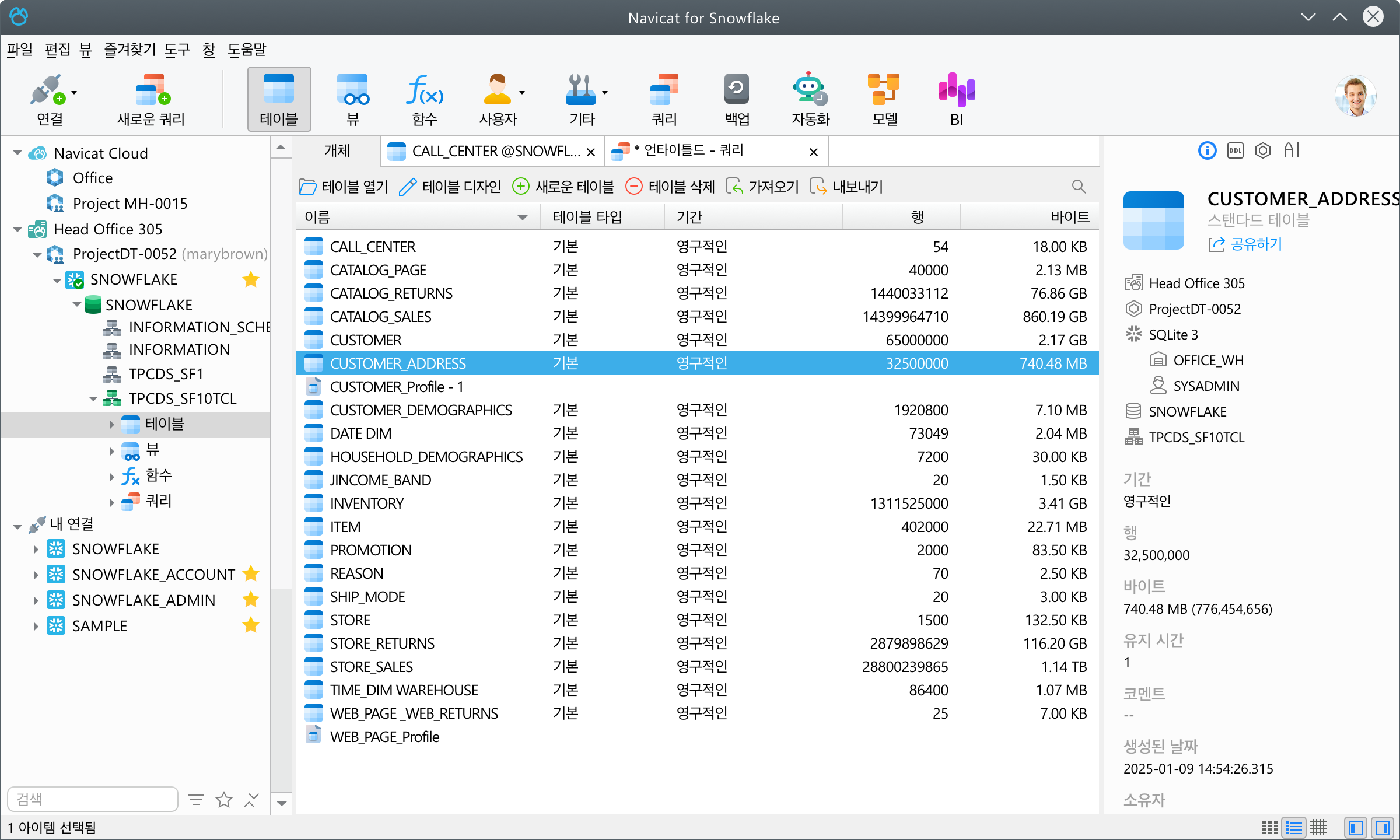Click the 이름 column sort arrow
Image resolution: width=1400 pixels, height=840 pixels.
click(523, 217)
